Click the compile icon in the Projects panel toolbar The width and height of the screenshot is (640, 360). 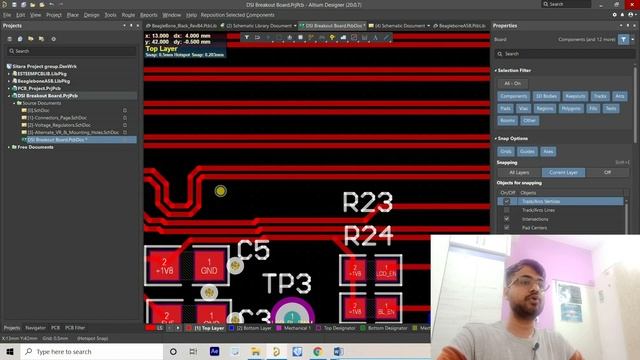(20, 39)
